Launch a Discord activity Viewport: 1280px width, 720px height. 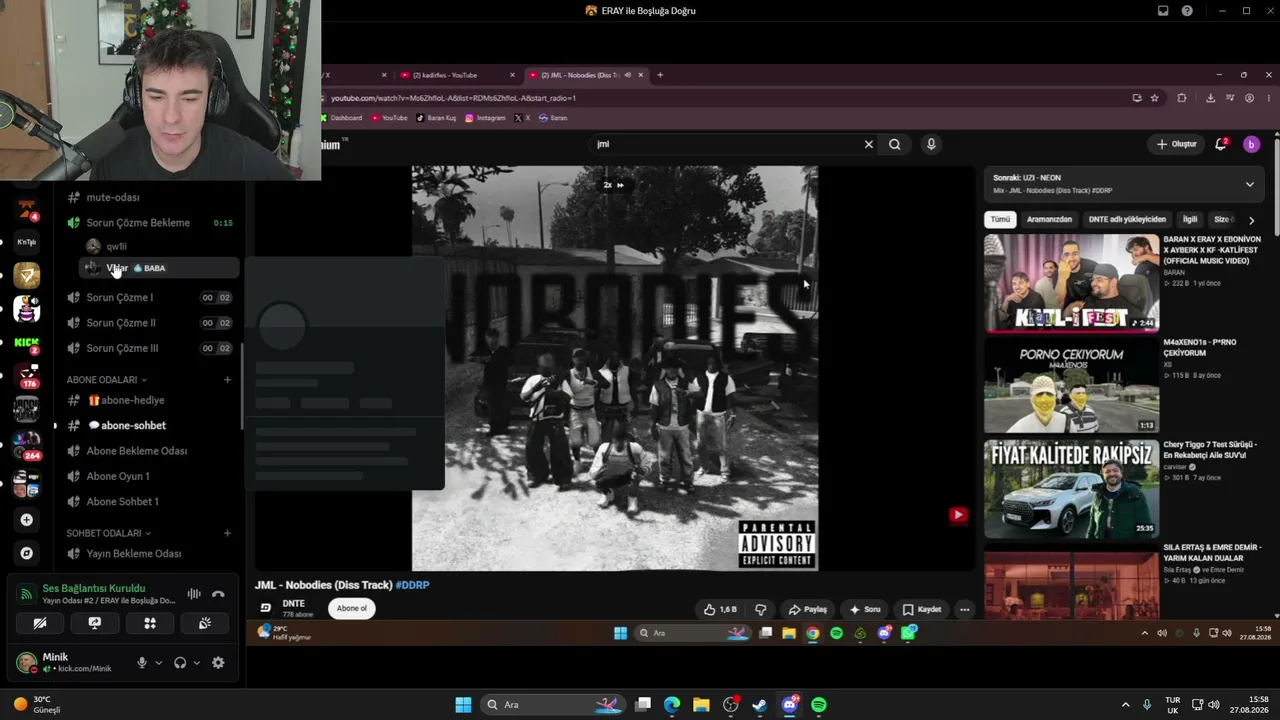tap(150, 623)
